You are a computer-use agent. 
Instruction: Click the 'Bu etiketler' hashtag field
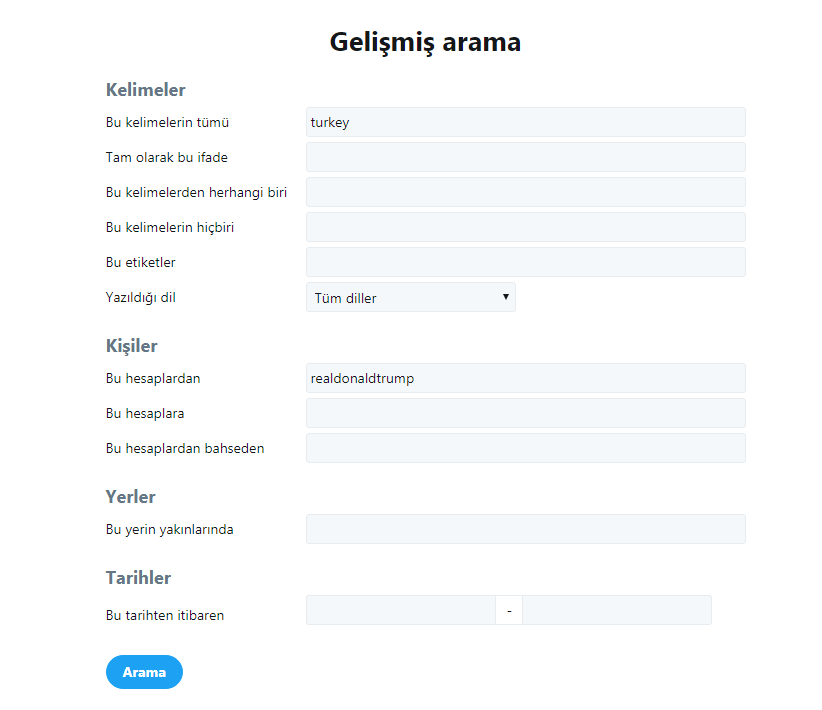(525, 262)
